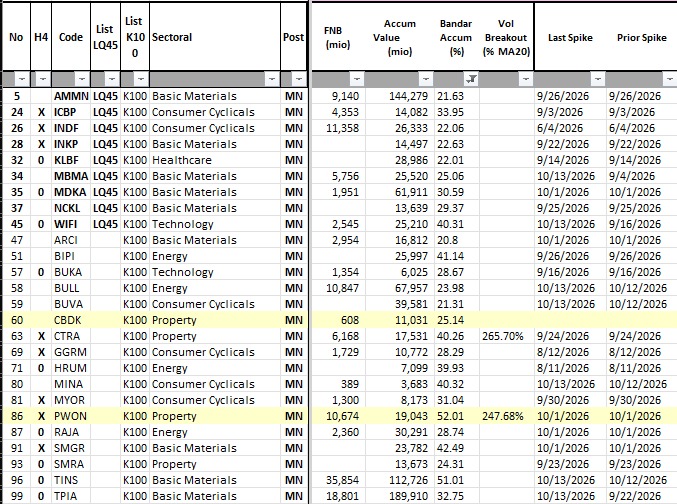
Task: Click the AMMN code cell
Action: tap(71, 96)
